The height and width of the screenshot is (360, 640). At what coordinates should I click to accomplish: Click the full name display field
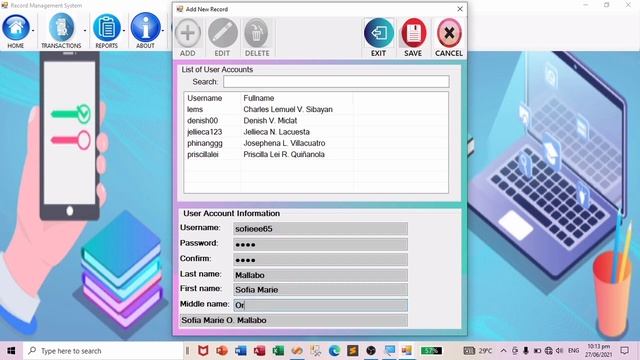tap(293, 320)
